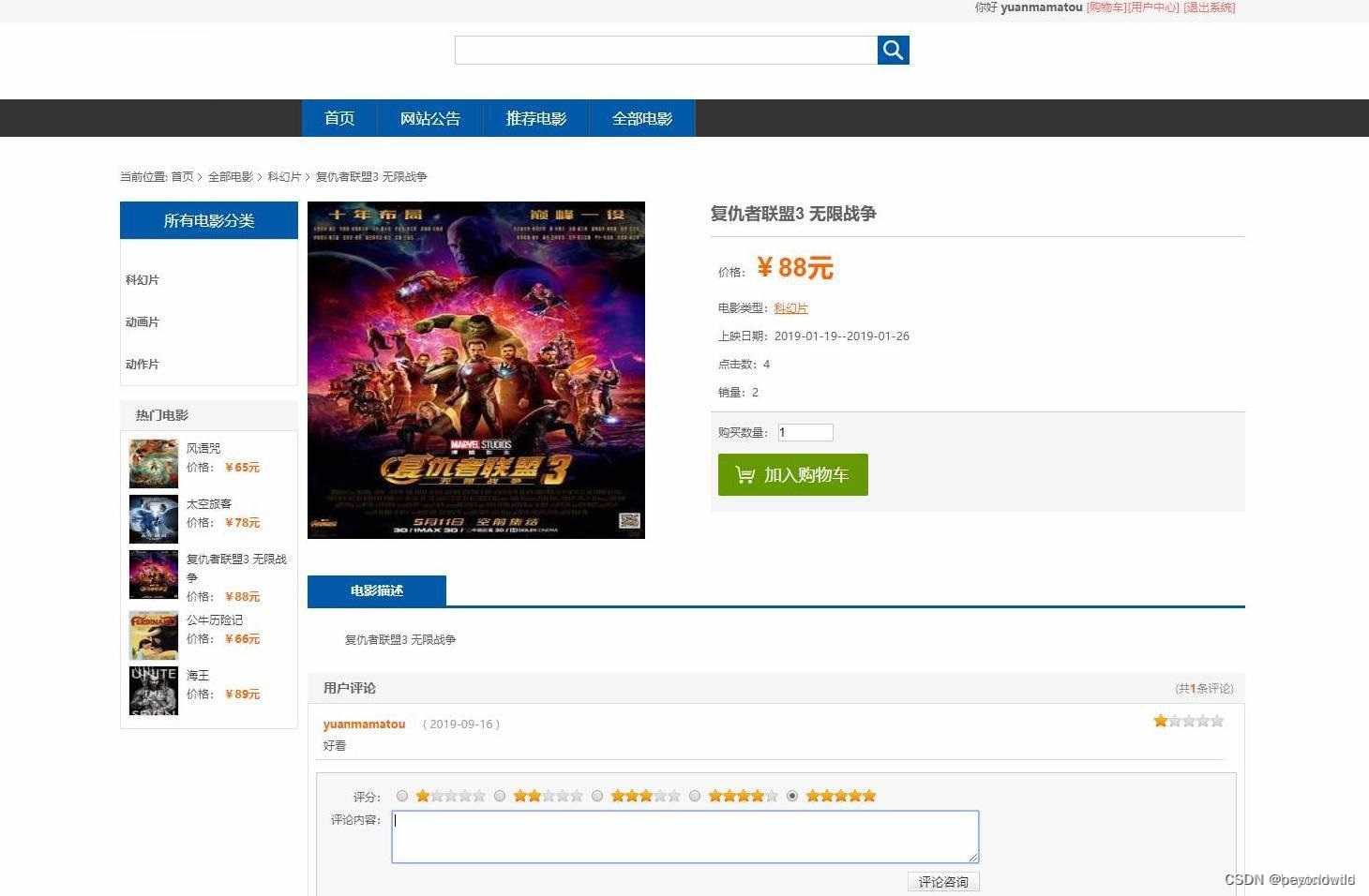Click the four-star rating stars image
This screenshot has height=896, width=1369.
point(744,796)
